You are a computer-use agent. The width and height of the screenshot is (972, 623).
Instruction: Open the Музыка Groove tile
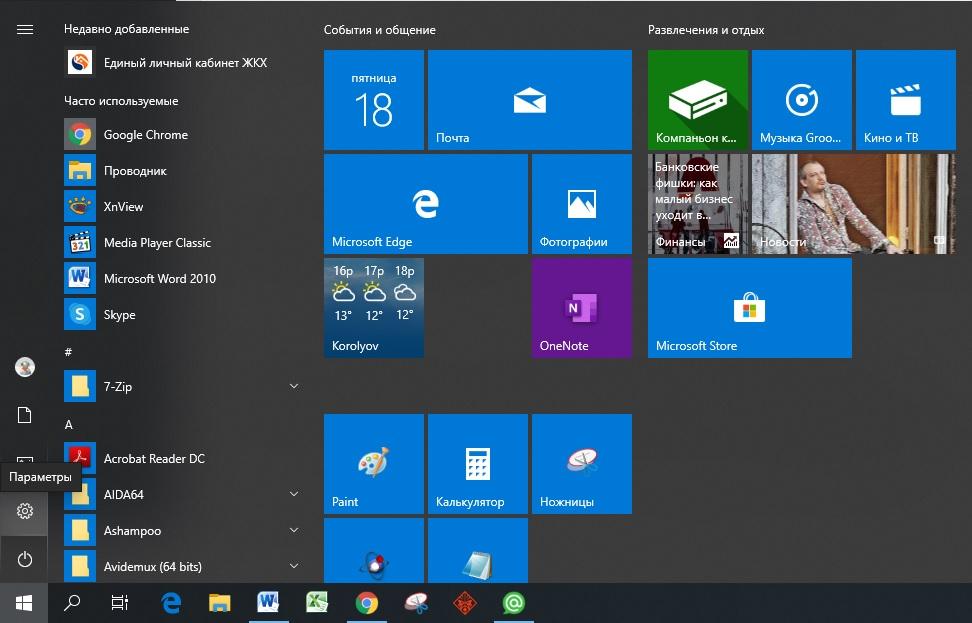point(802,100)
